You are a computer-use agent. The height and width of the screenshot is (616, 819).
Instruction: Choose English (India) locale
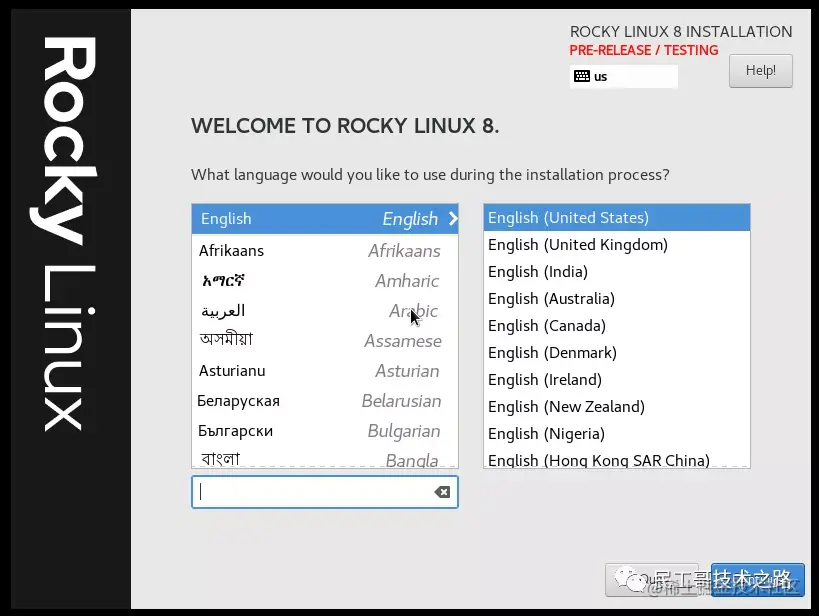click(x=617, y=272)
